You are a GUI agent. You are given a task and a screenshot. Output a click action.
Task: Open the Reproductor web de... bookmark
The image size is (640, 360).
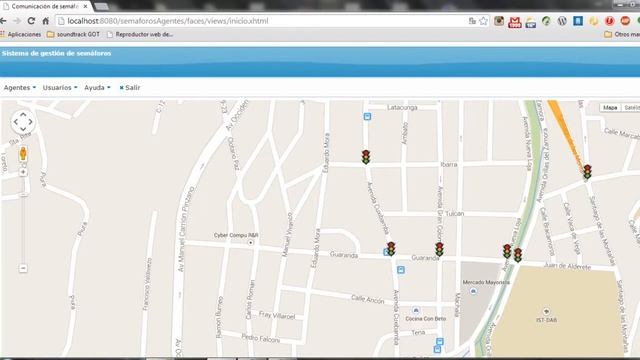point(140,35)
